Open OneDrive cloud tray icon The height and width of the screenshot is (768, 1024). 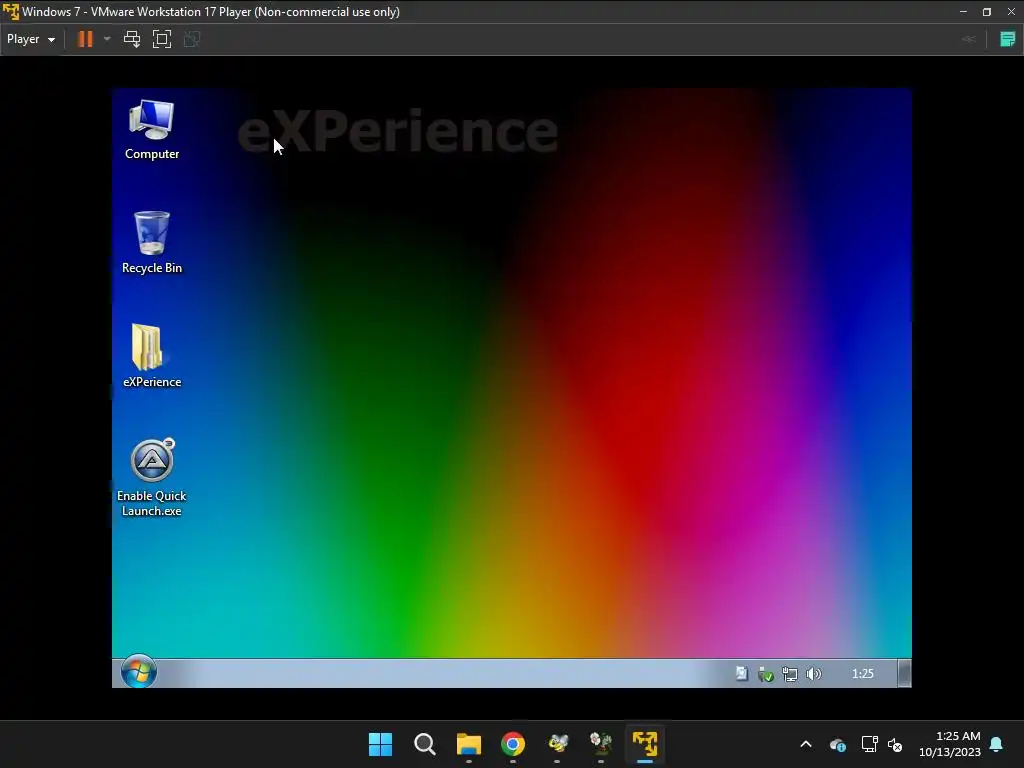(838, 744)
